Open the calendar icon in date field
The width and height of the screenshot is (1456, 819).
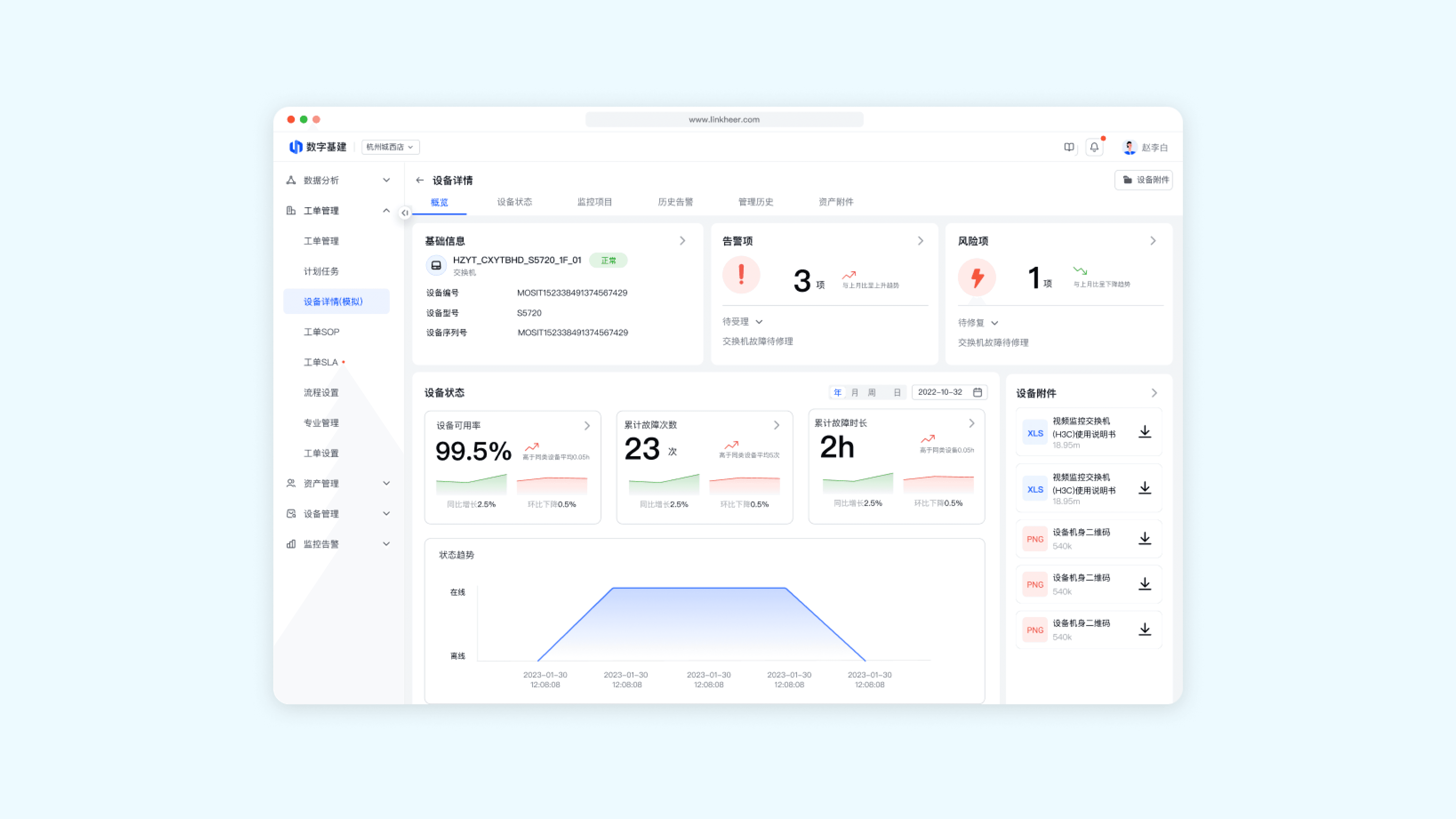pos(977,392)
